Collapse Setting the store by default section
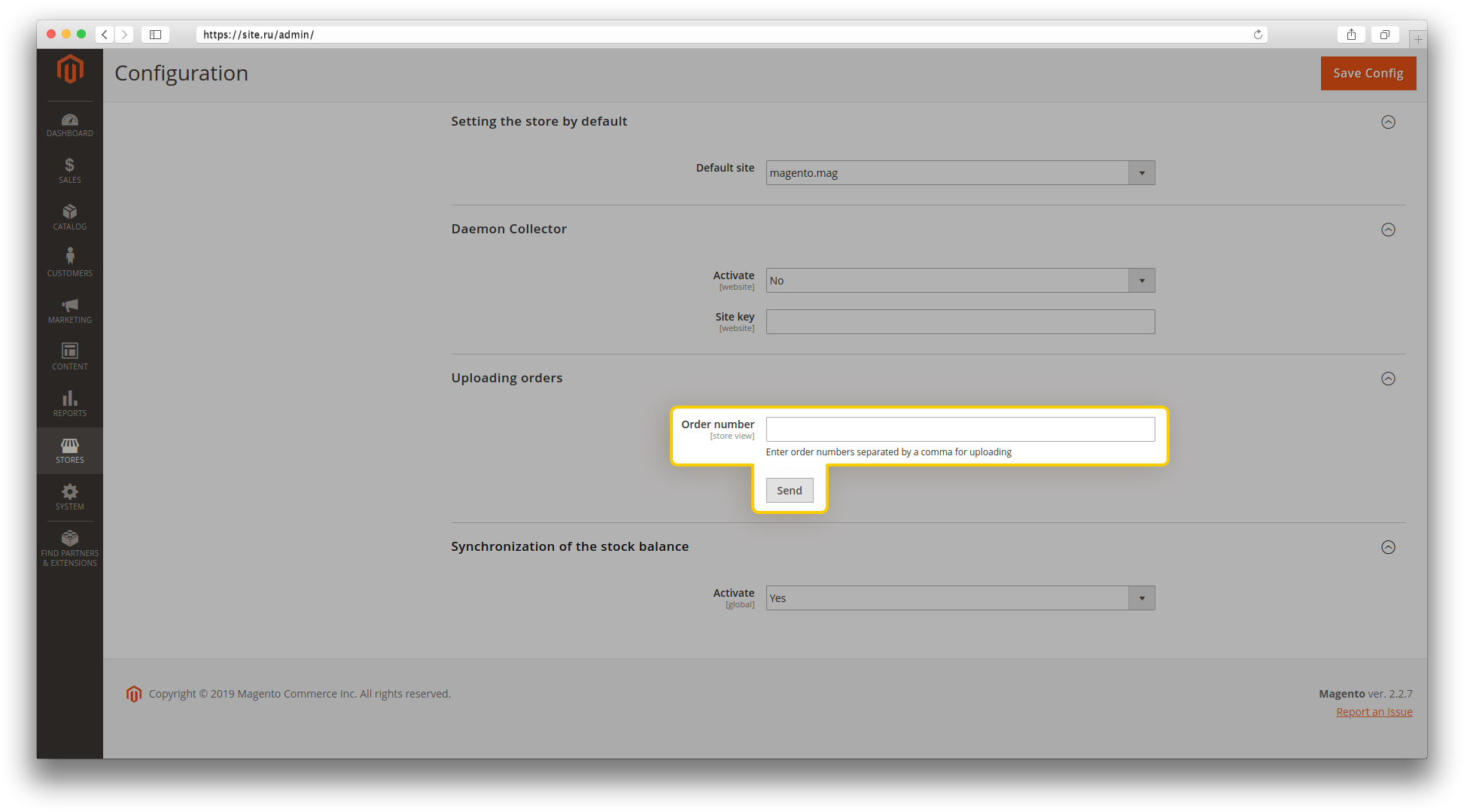This screenshot has height=812, width=1464. tap(1389, 122)
